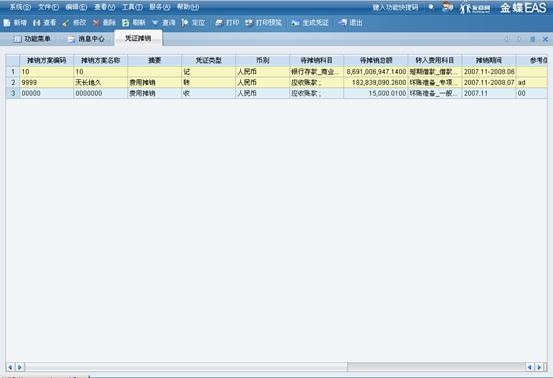Click the 待摊销总额 column header
The height and width of the screenshot is (378, 553).
coord(376,60)
